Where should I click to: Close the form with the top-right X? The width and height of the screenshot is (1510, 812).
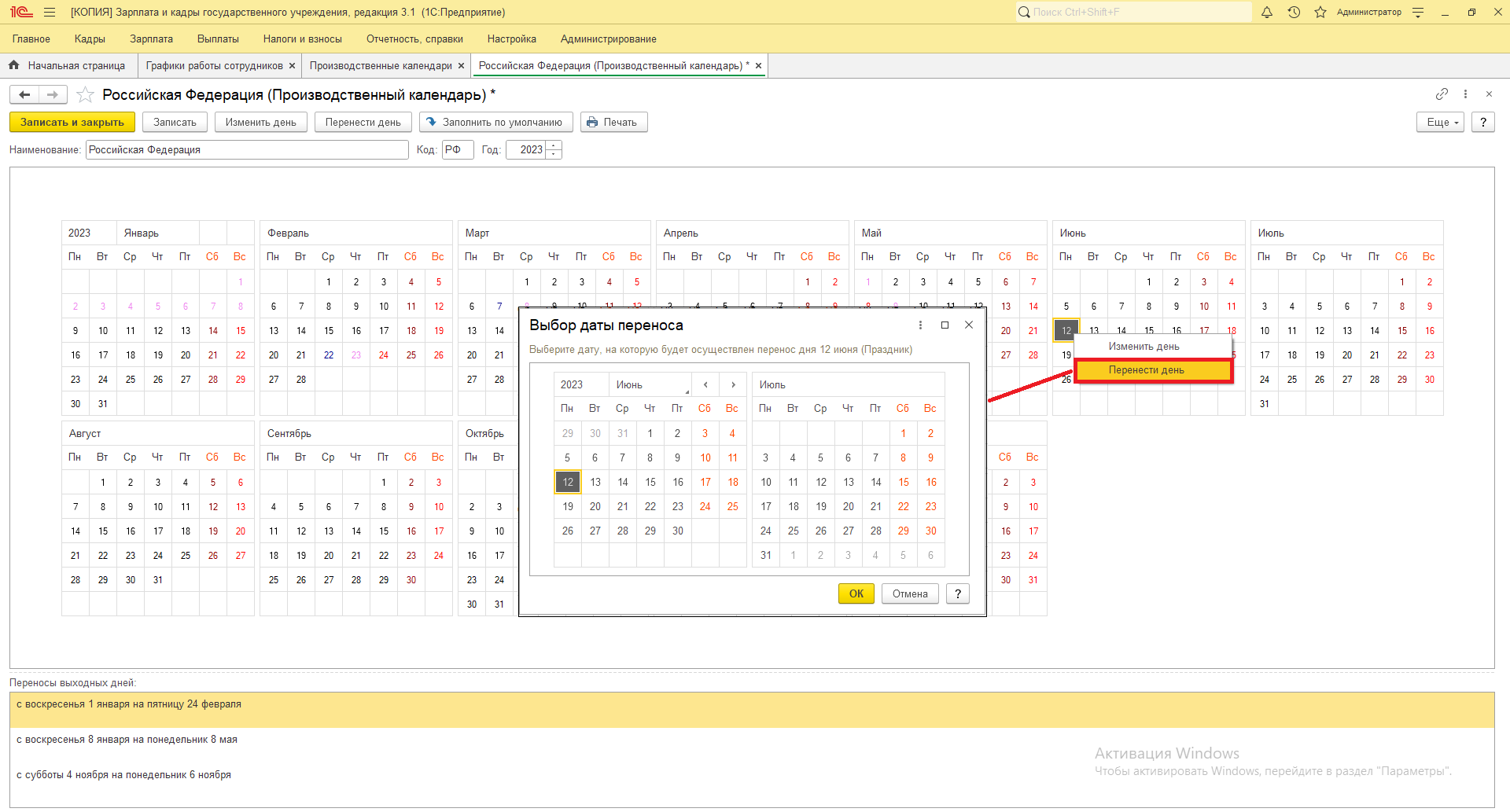click(1489, 94)
